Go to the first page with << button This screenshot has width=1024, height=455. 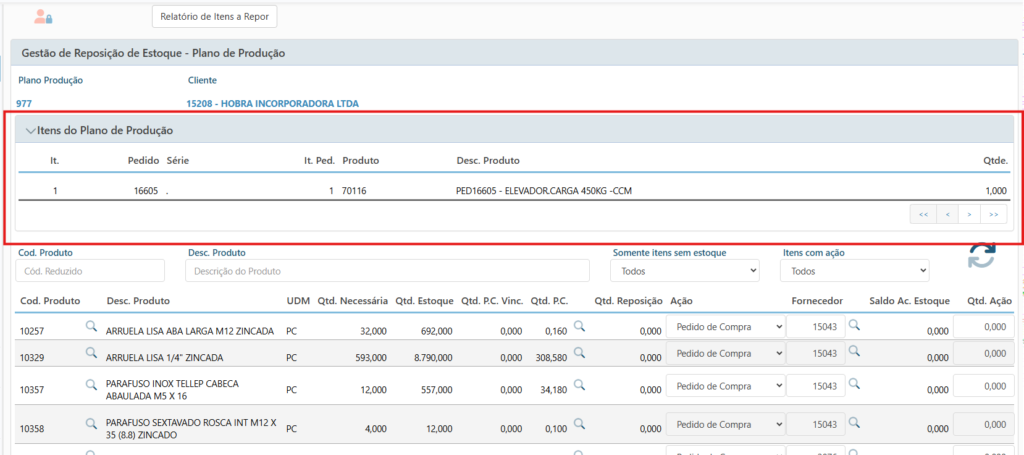coord(923,214)
